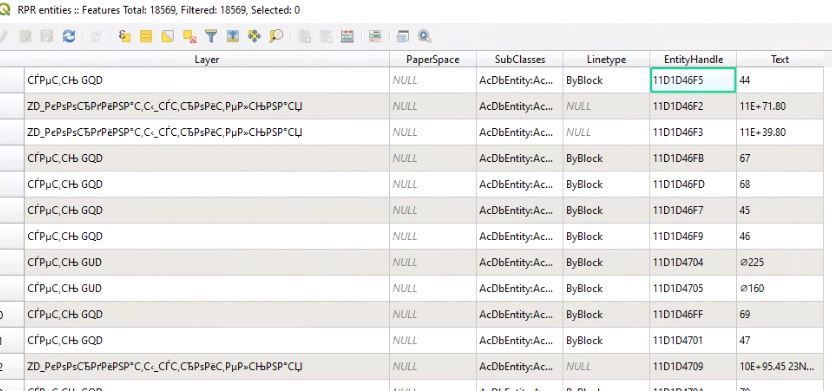Open filter features using form

[211, 36]
